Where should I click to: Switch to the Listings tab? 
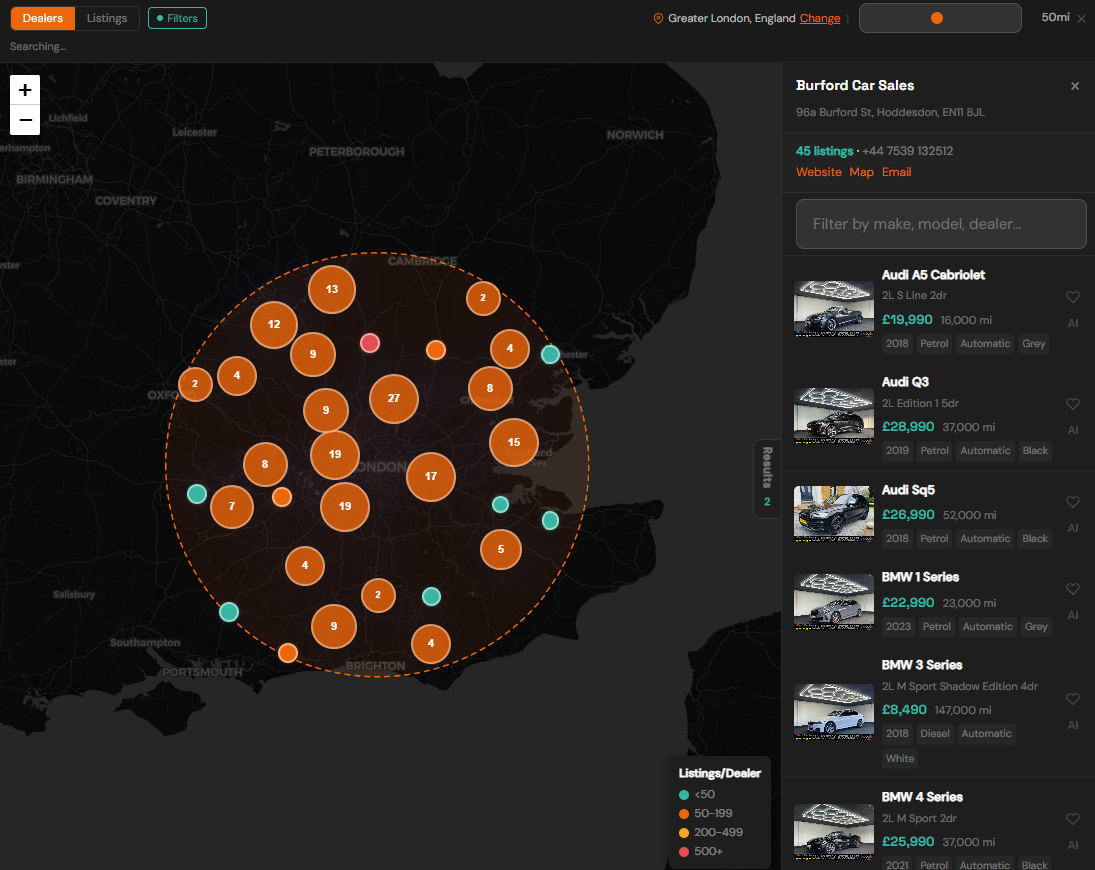pyautogui.click(x=107, y=18)
